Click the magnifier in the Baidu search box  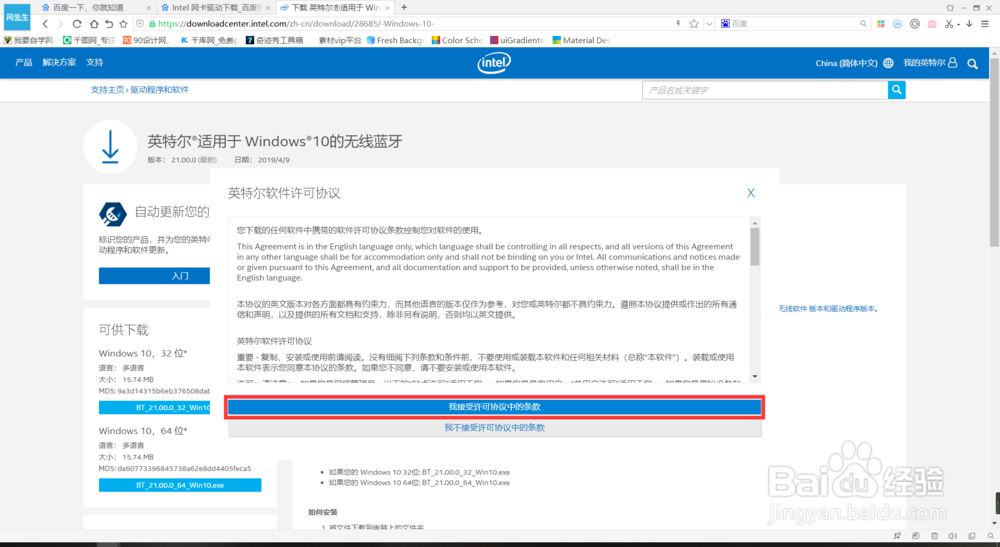coord(863,24)
